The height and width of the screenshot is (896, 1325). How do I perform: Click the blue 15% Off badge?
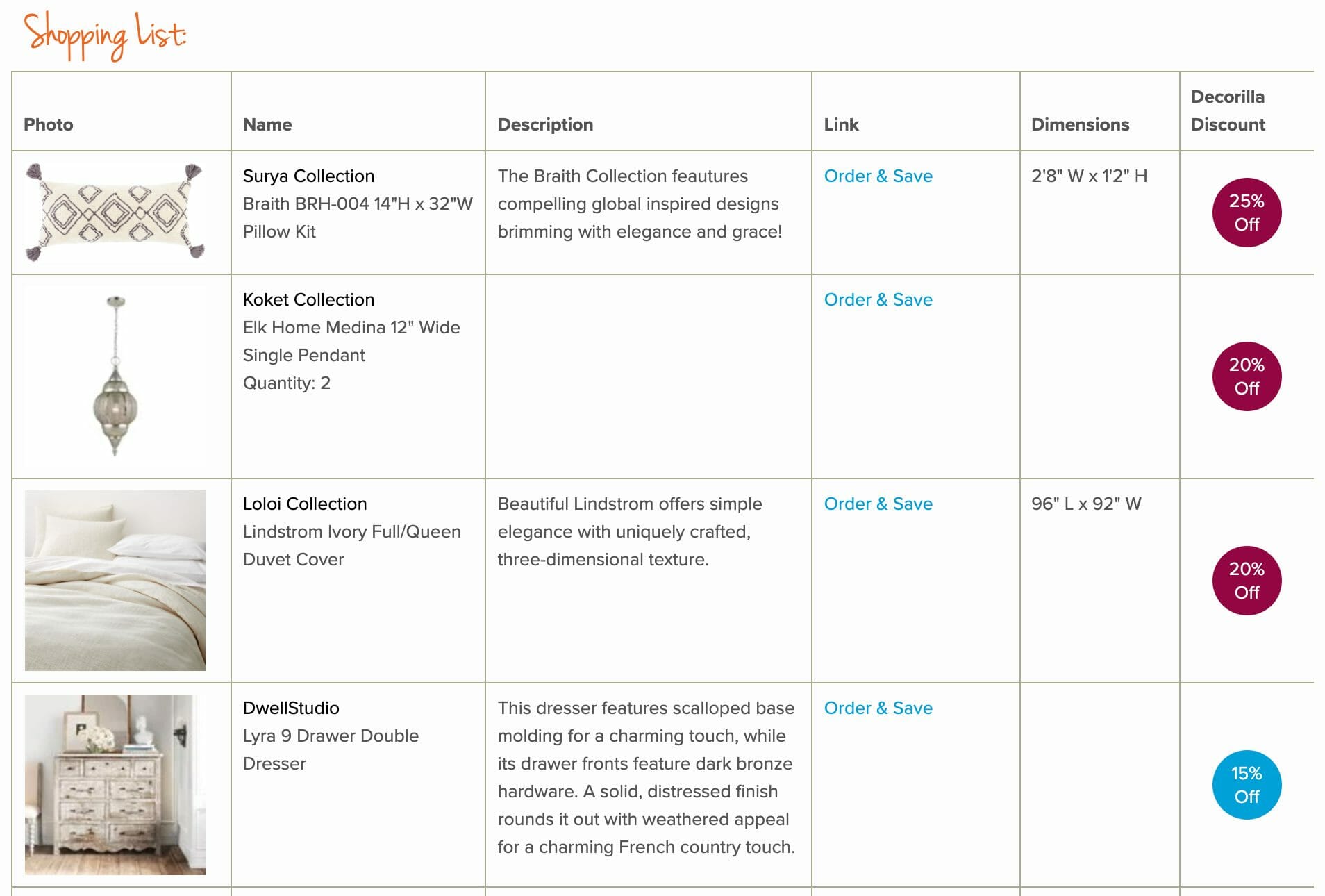(1247, 785)
